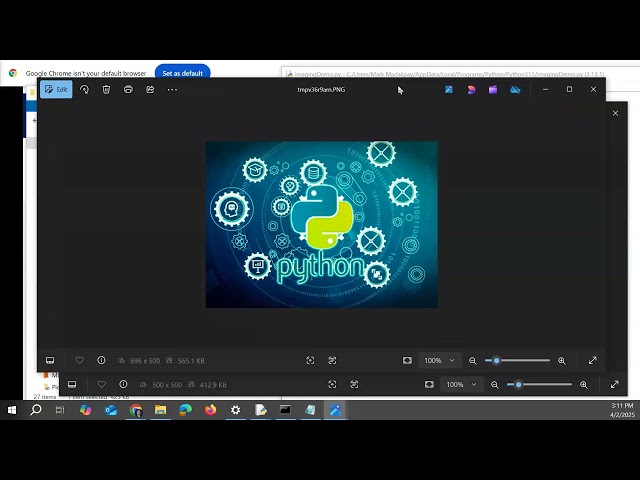This screenshot has height=480, width=640.
Task: Switch to the Photos app in the taskbar
Action: click(x=336, y=410)
